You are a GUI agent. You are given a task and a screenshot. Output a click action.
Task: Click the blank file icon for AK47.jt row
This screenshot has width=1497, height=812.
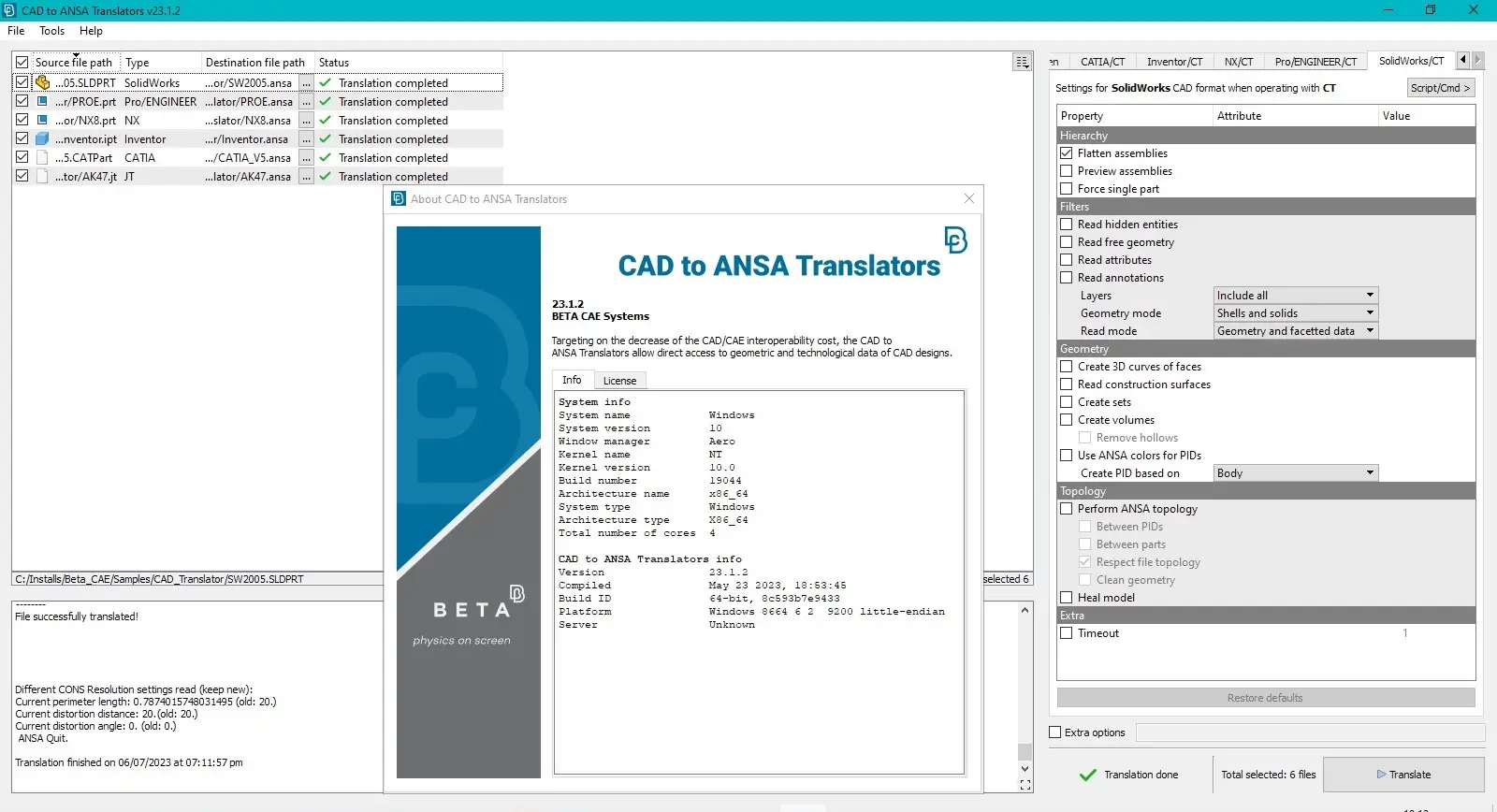pyautogui.click(x=42, y=176)
